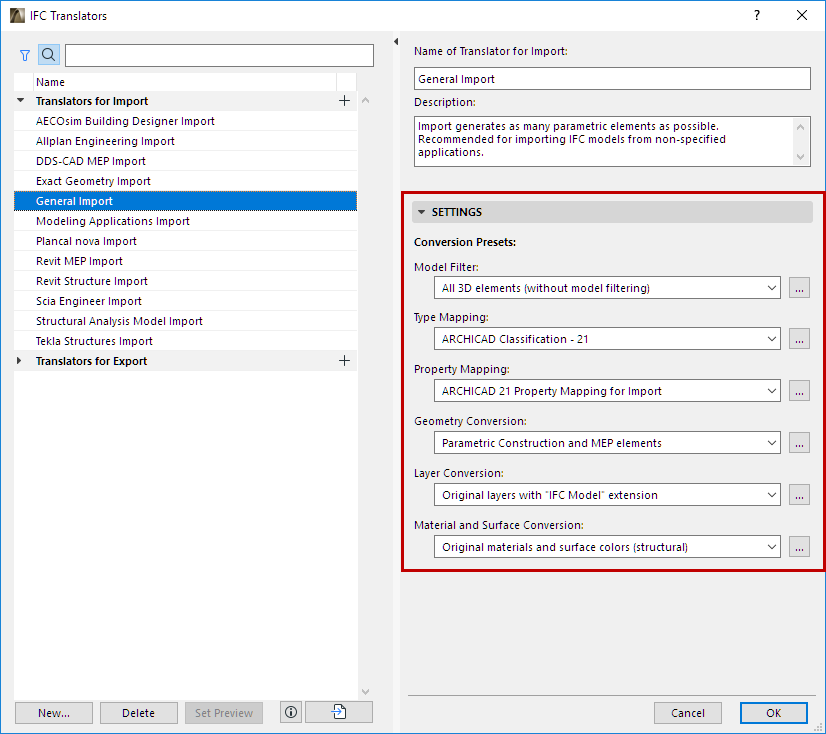Viewport: 826px width, 734px height.
Task: Select Tekla Structures Import
Action: coord(185,341)
